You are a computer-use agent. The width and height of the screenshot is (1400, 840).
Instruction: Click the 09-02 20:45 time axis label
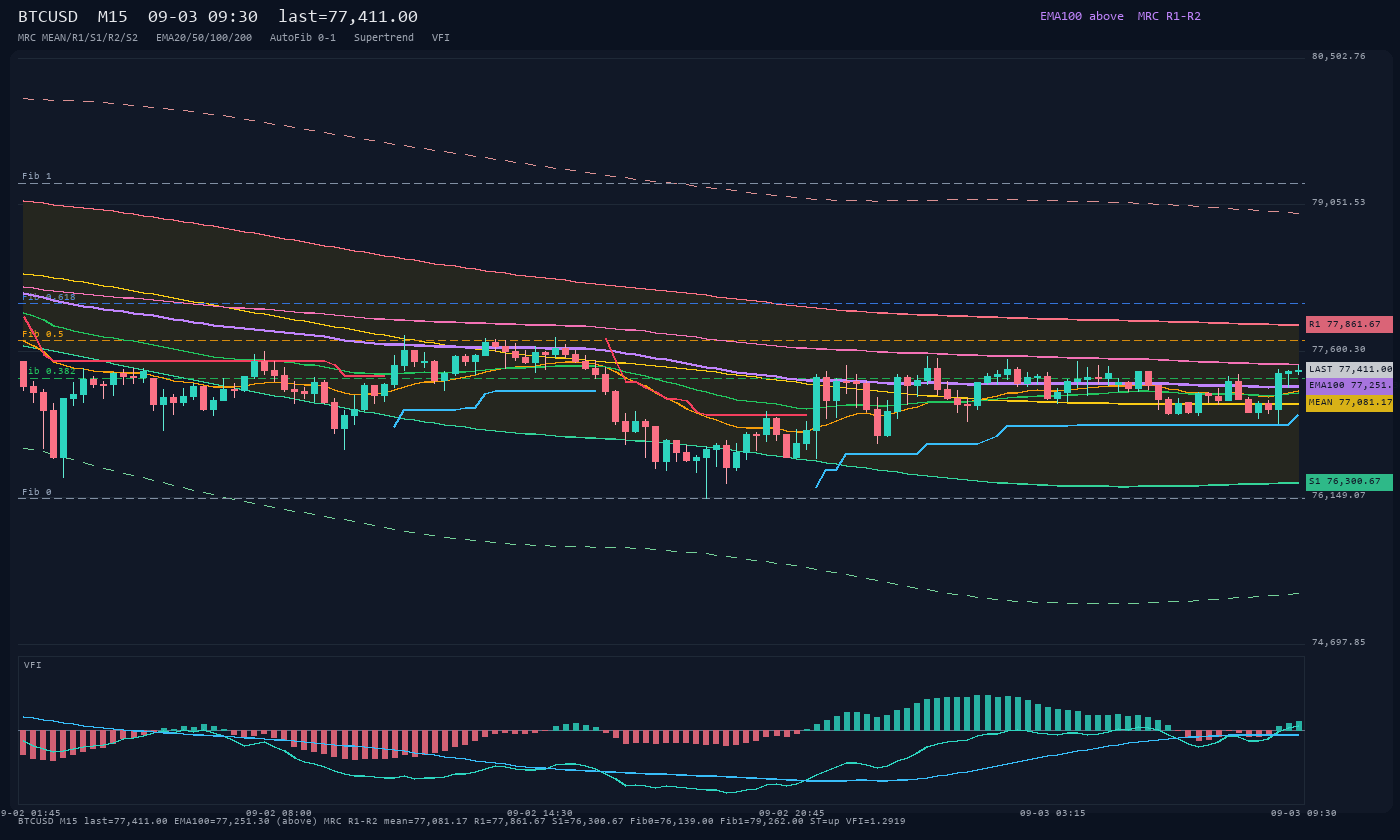tap(792, 813)
